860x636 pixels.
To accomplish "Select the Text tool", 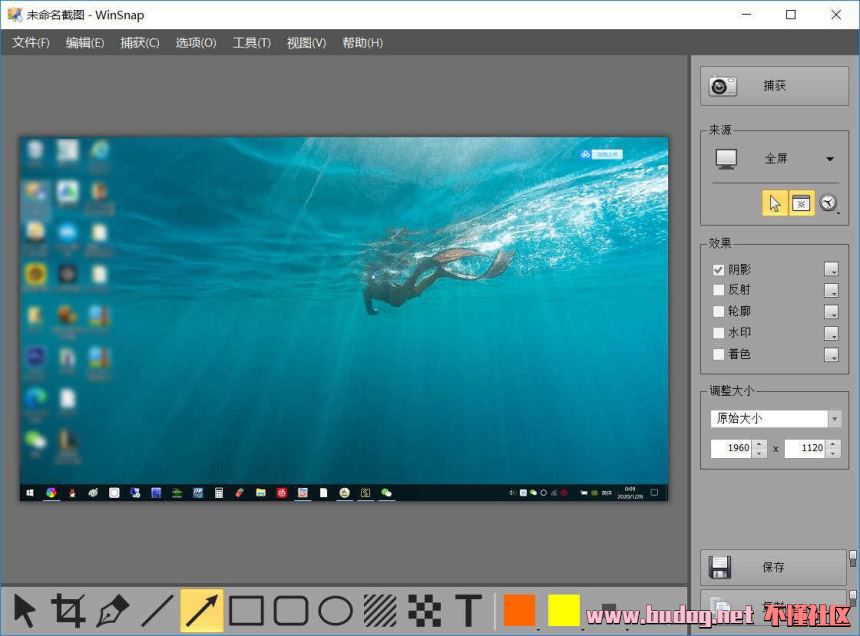I will click(469, 610).
